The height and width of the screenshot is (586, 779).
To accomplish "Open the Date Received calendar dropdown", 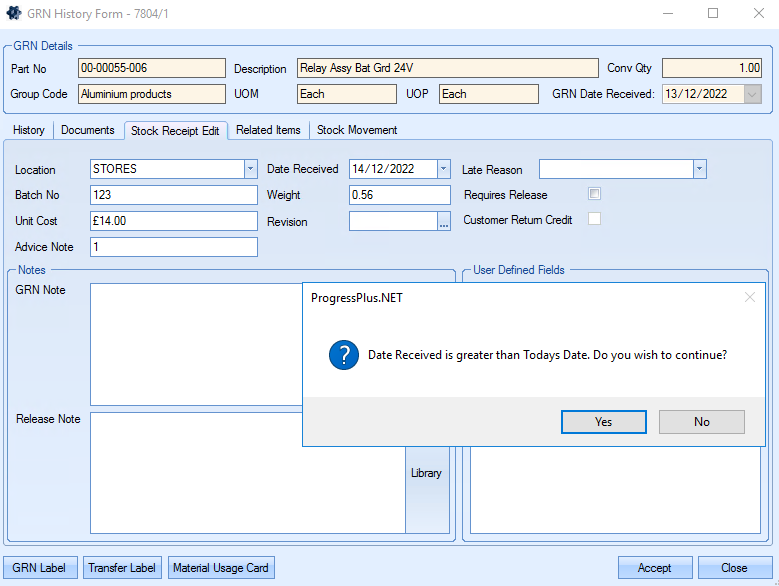I will click(443, 169).
